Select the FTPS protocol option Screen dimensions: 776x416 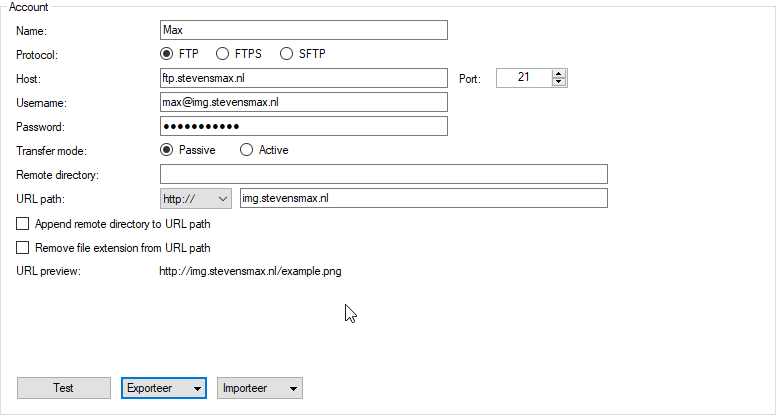(222, 54)
